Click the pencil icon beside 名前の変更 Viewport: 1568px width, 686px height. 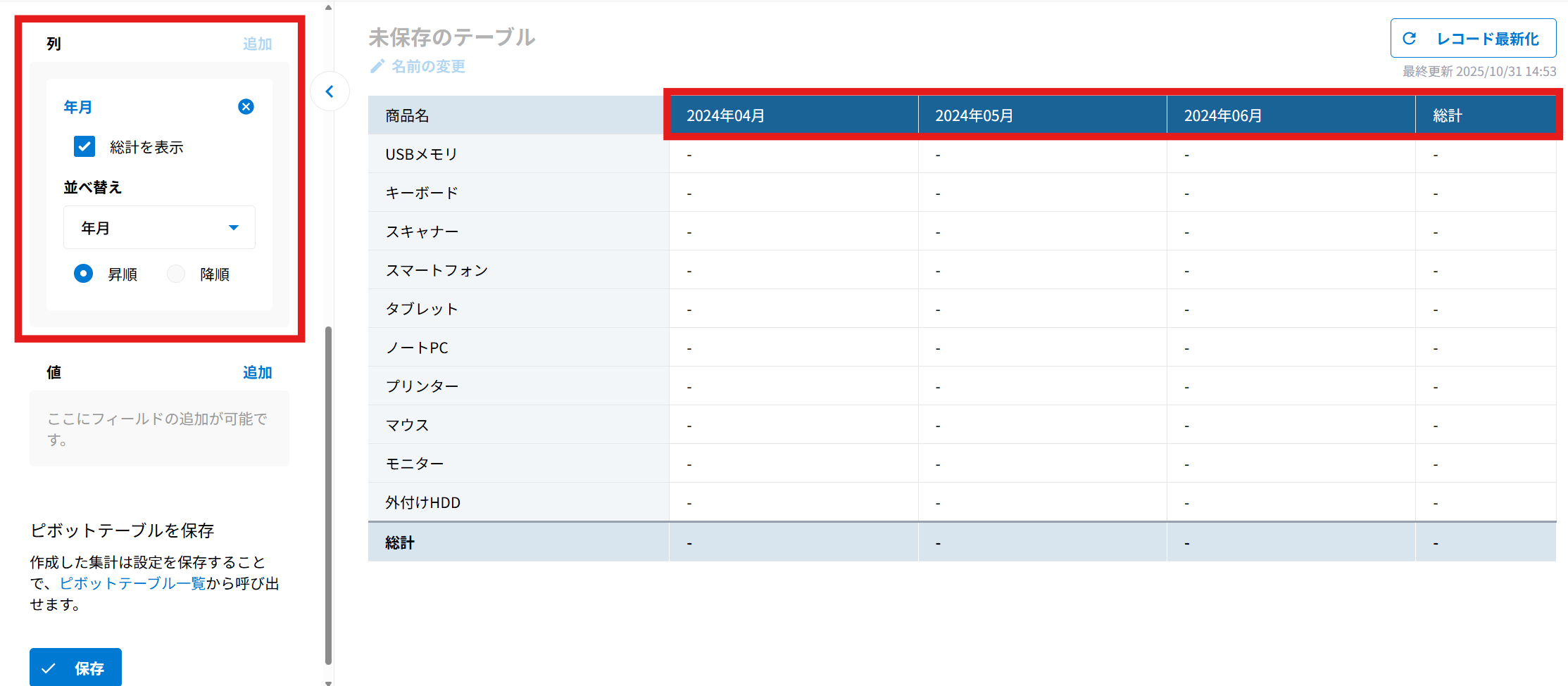377,66
